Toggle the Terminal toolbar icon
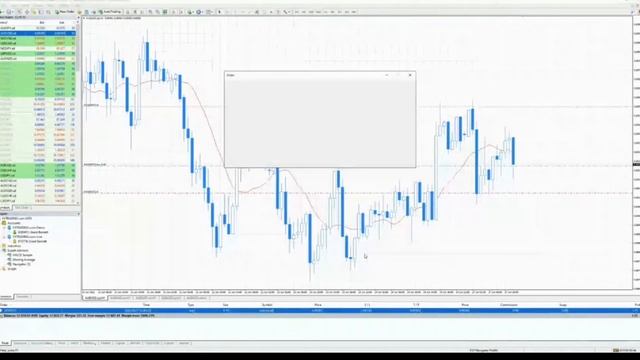Viewport: 640px width, 360px height. (41, 12)
